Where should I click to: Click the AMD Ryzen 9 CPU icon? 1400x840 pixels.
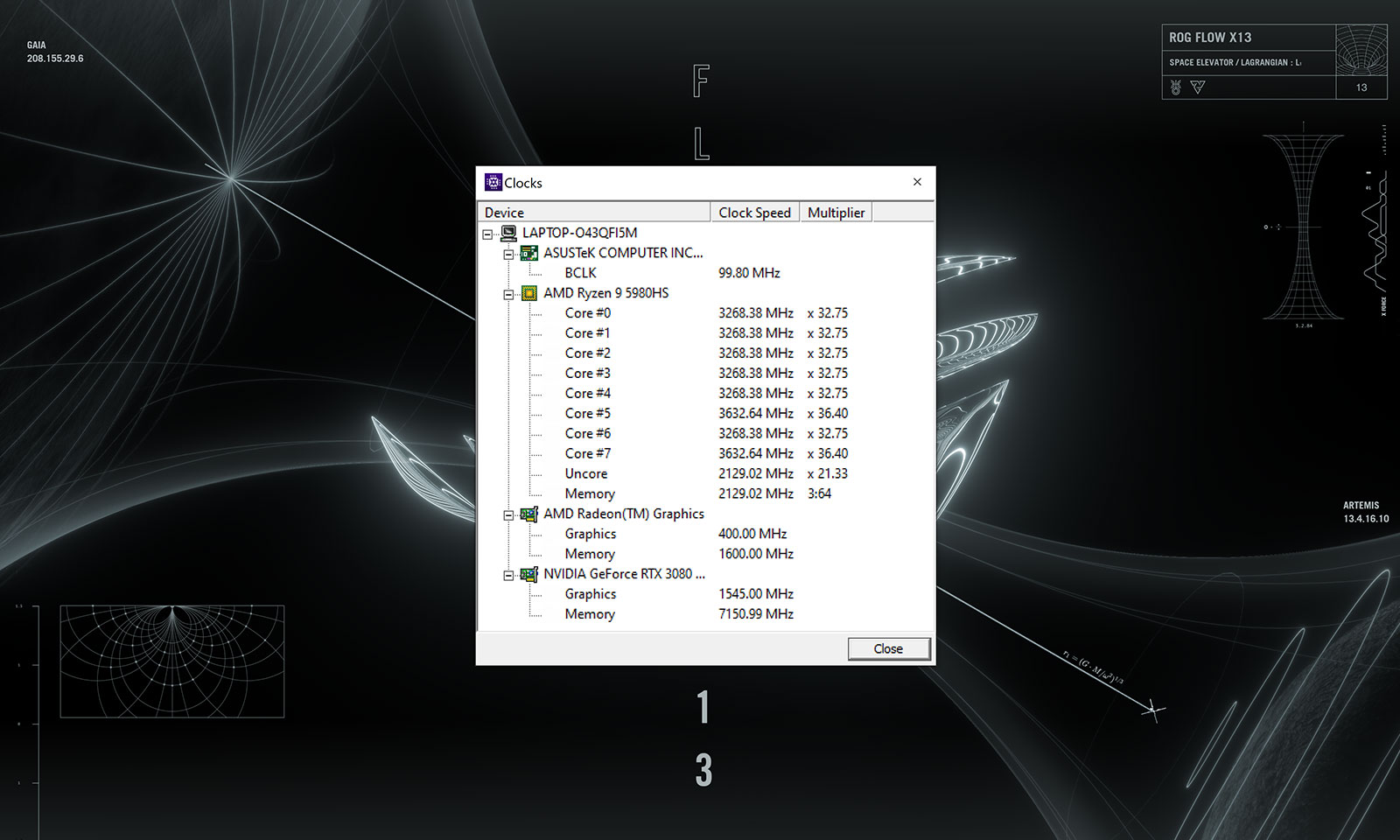[x=529, y=293]
